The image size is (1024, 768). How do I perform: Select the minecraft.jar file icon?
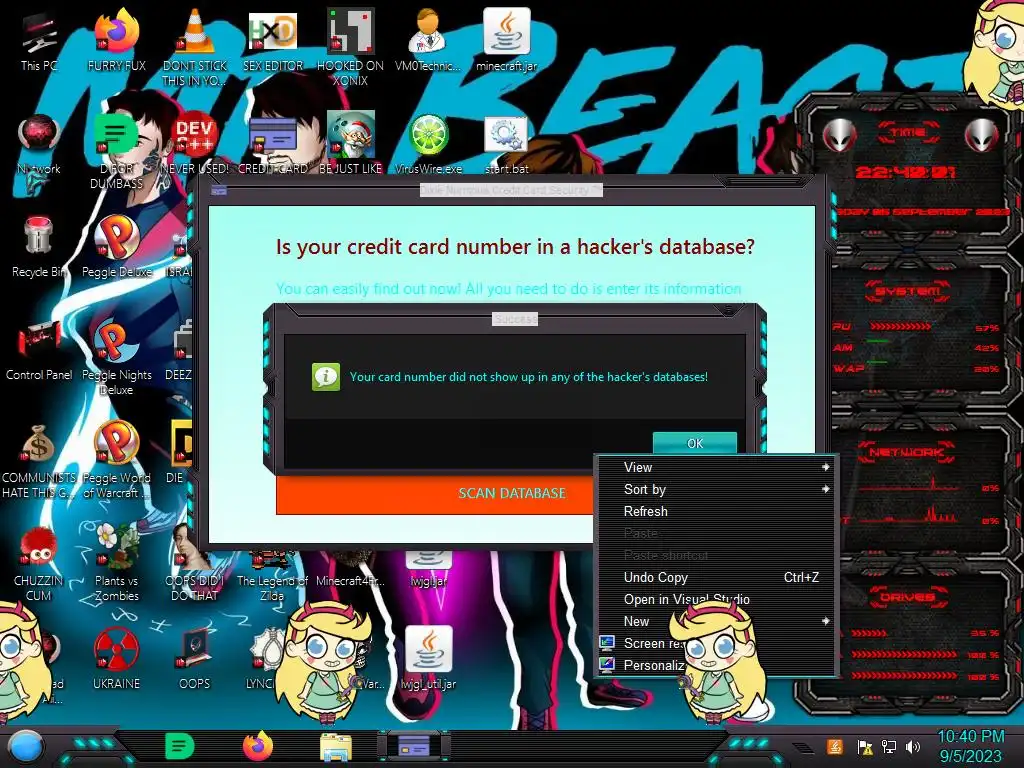coord(507,39)
